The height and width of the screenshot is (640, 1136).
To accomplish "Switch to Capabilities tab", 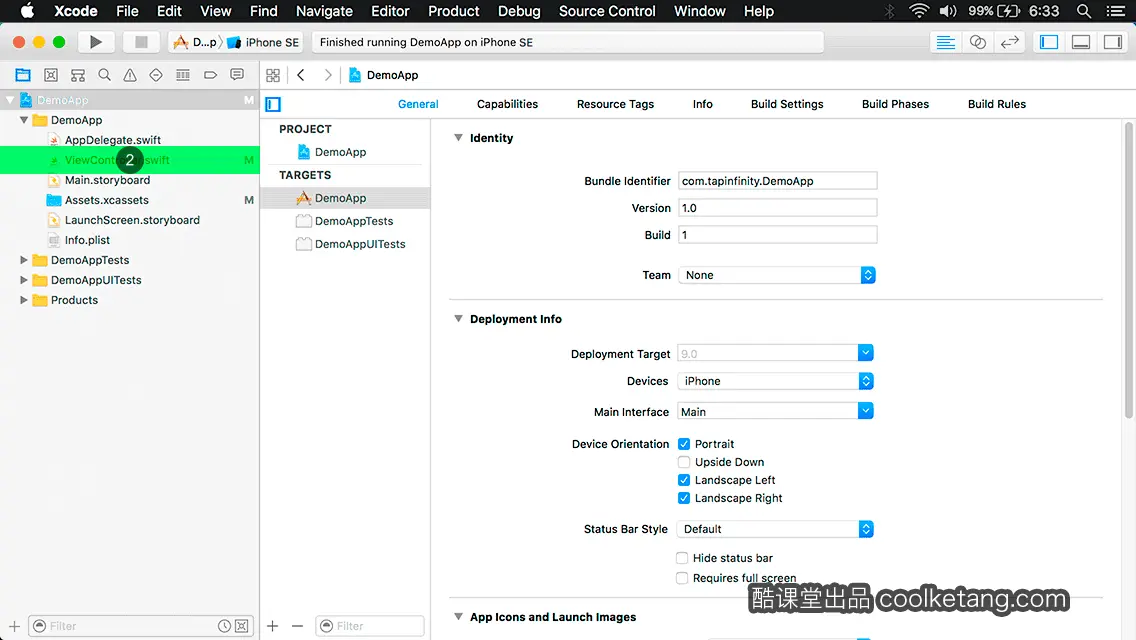I will 507,104.
